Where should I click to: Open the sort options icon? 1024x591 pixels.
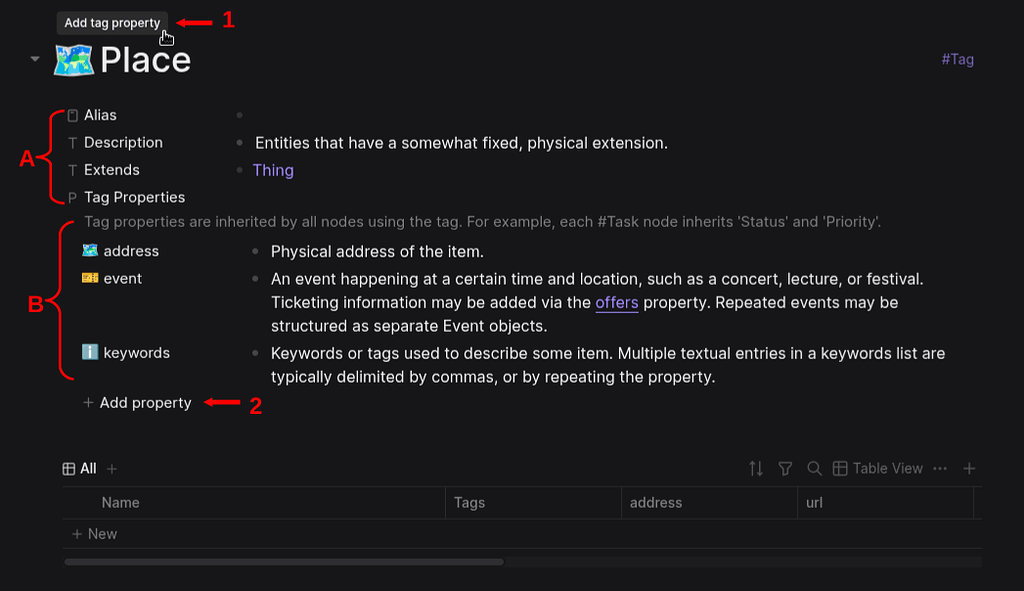756,469
